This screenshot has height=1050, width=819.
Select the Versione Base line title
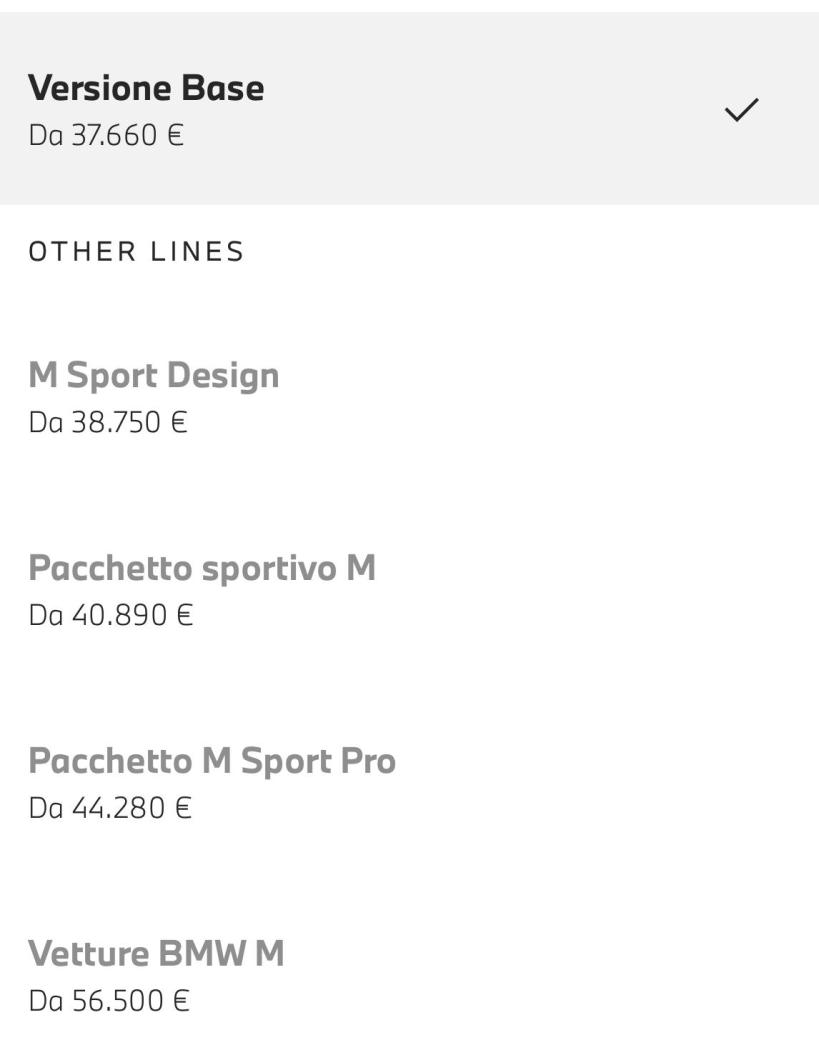[x=146, y=88]
